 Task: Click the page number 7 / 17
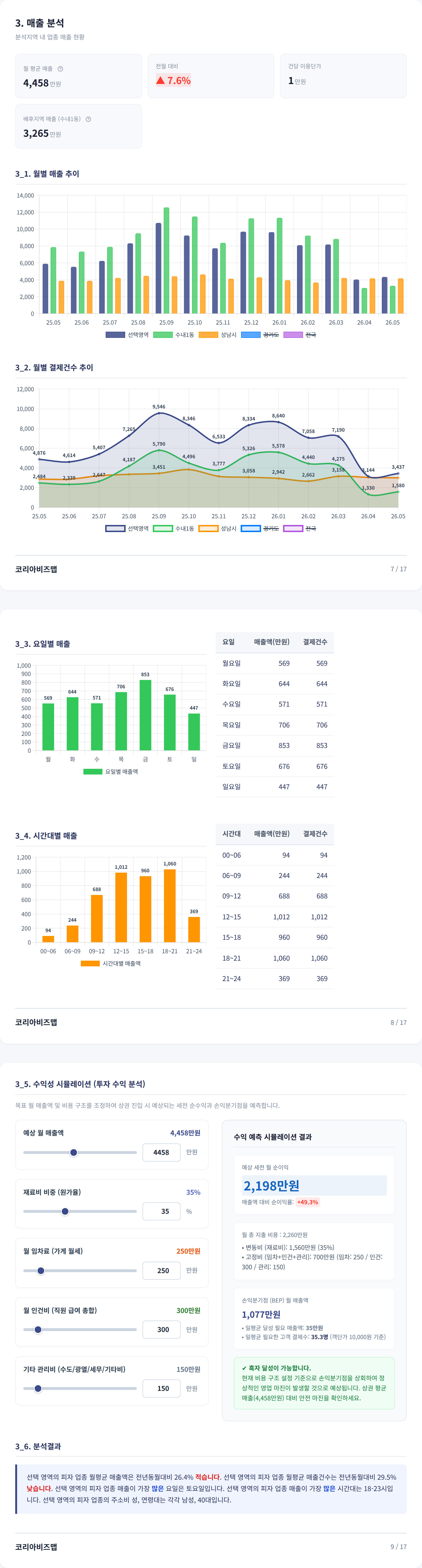[x=399, y=569]
